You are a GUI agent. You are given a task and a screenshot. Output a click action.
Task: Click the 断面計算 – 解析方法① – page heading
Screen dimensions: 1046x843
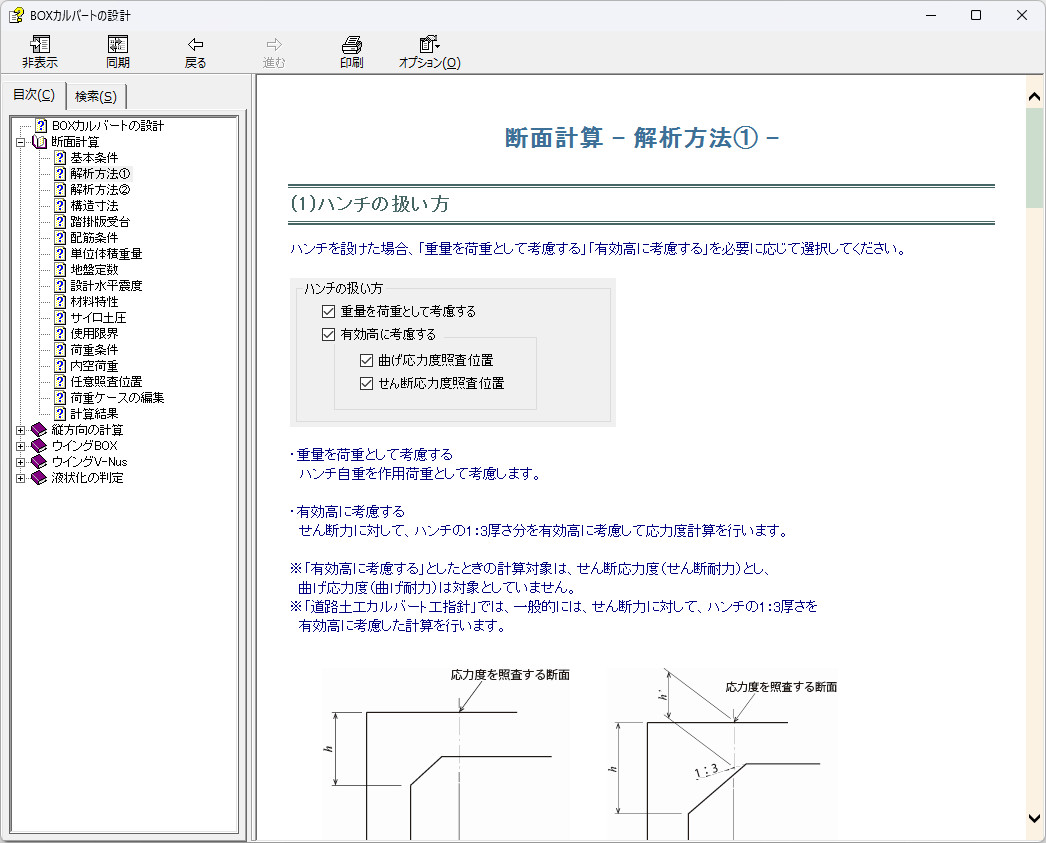click(x=642, y=138)
